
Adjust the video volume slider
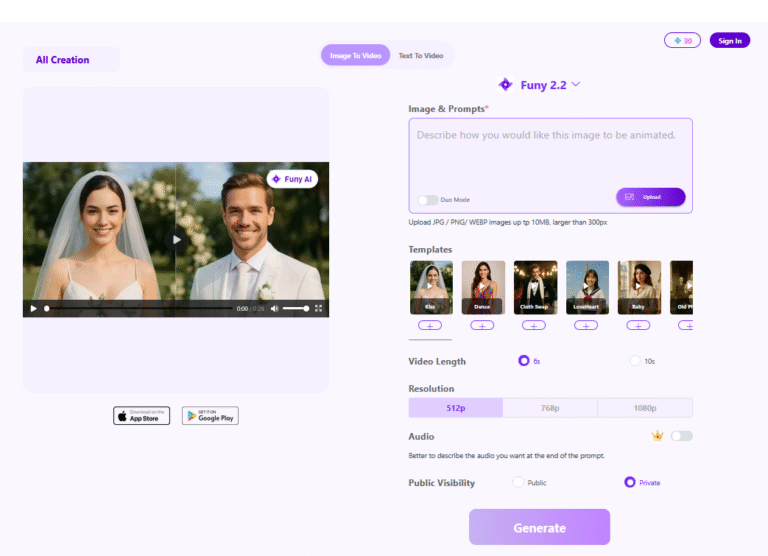(296, 309)
